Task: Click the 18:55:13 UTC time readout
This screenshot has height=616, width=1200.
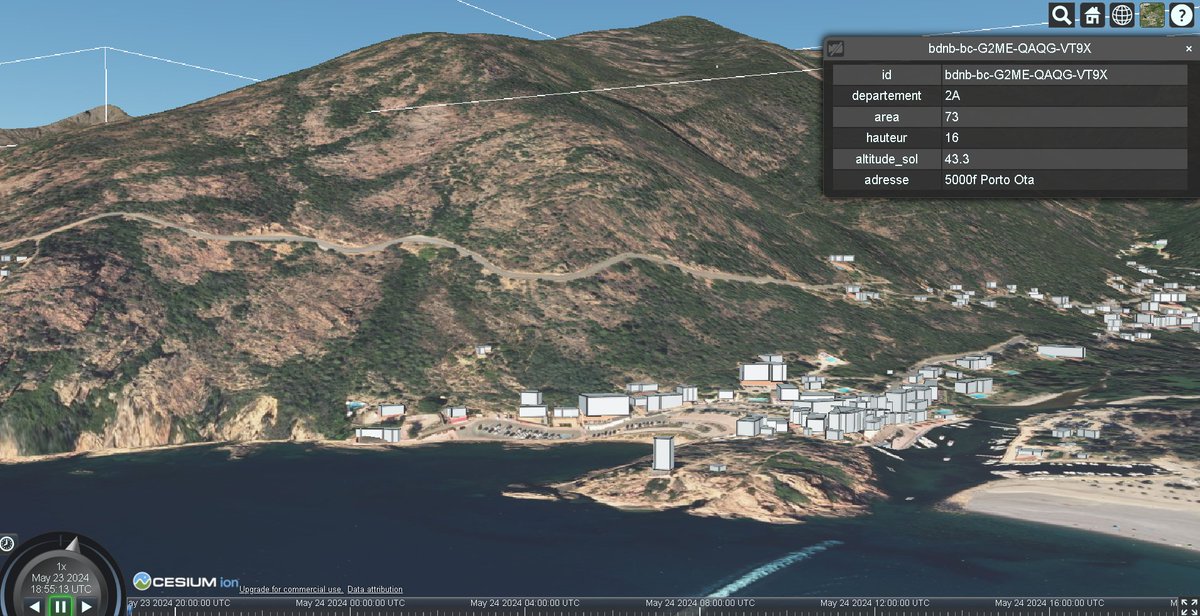Action: pos(60,590)
